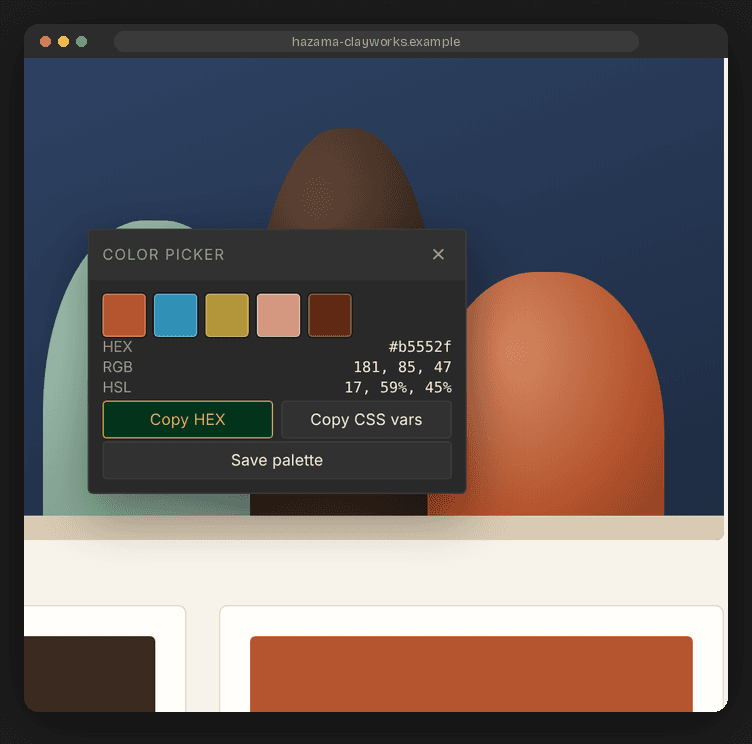Image resolution: width=752 pixels, height=744 pixels.
Task: Click the HEX label
Action: (117, 347)
